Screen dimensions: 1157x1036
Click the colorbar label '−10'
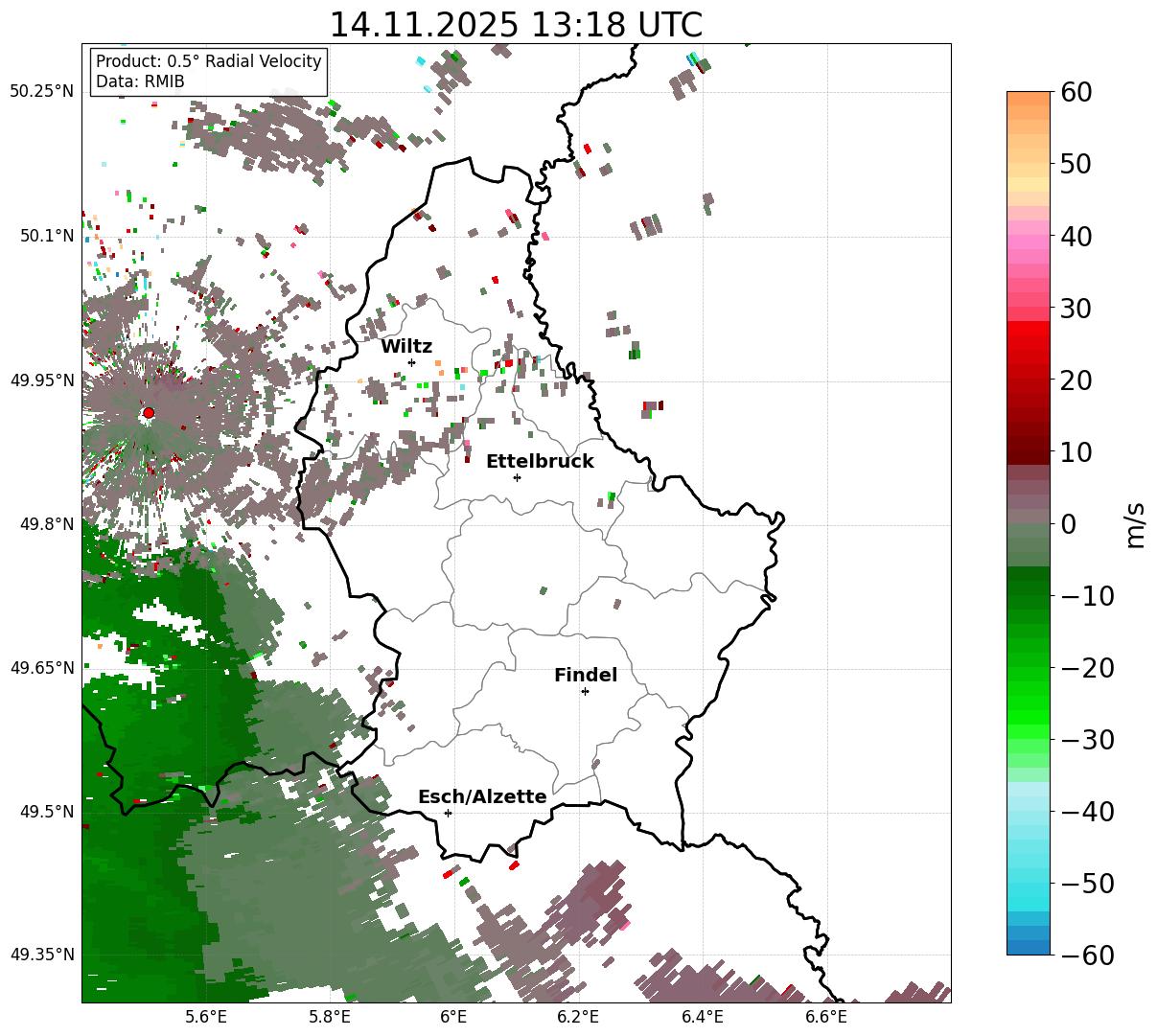pyautogui.click(x=1087, y=596)
